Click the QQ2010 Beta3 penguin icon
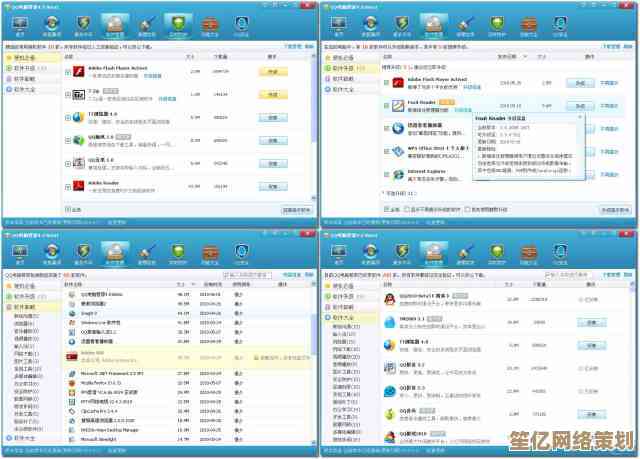640x459 pixels. coord(387,299)
